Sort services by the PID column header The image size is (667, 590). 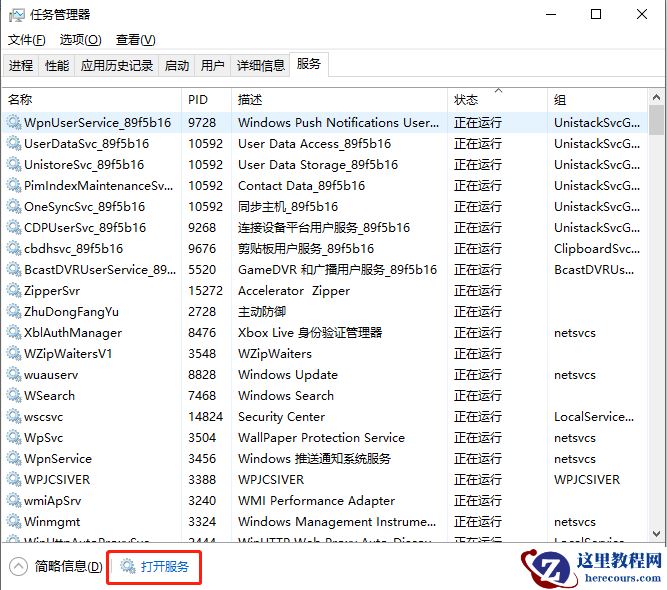coord(207,100)
